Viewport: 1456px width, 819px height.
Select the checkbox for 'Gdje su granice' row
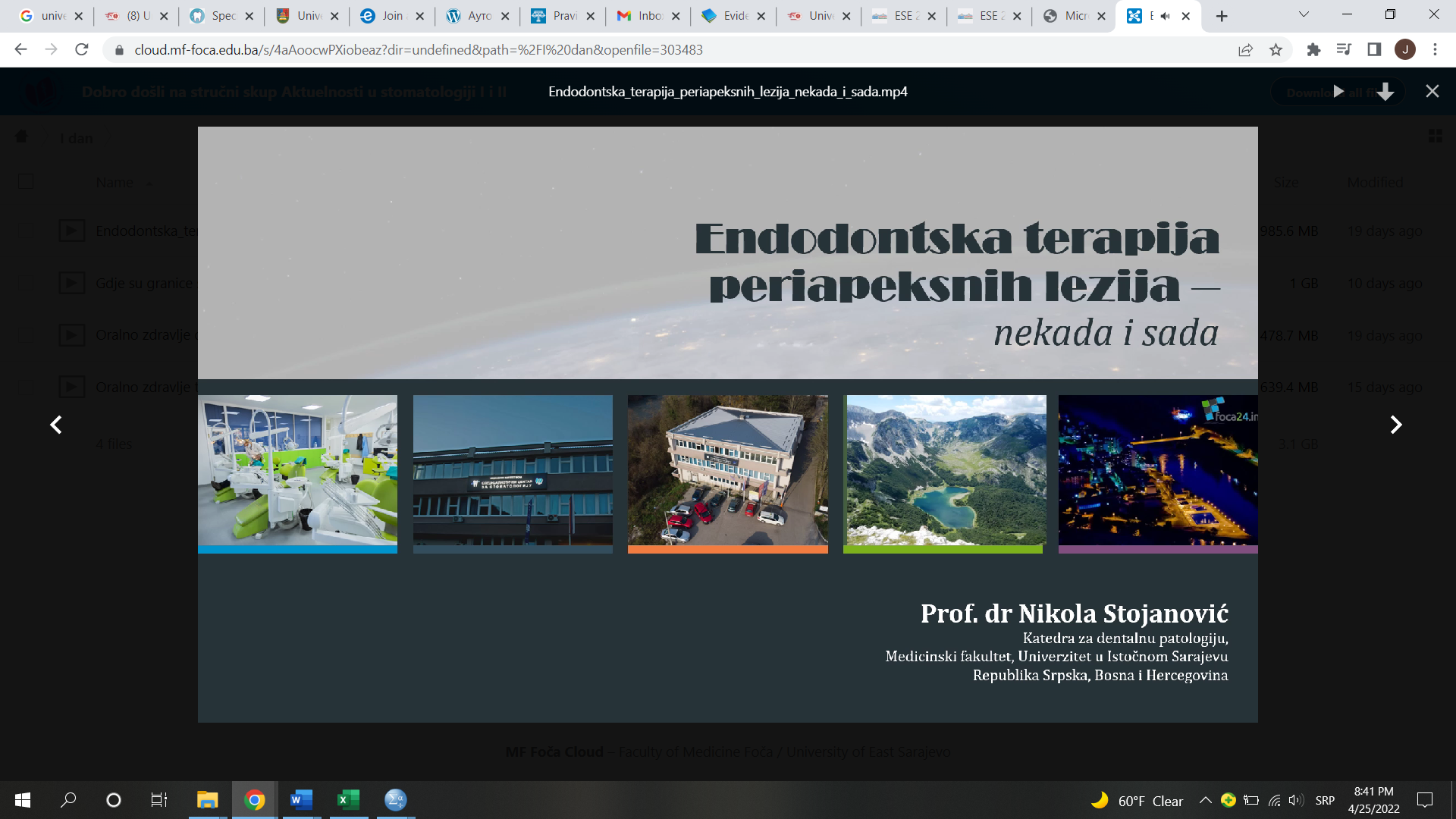coord(26,283)
